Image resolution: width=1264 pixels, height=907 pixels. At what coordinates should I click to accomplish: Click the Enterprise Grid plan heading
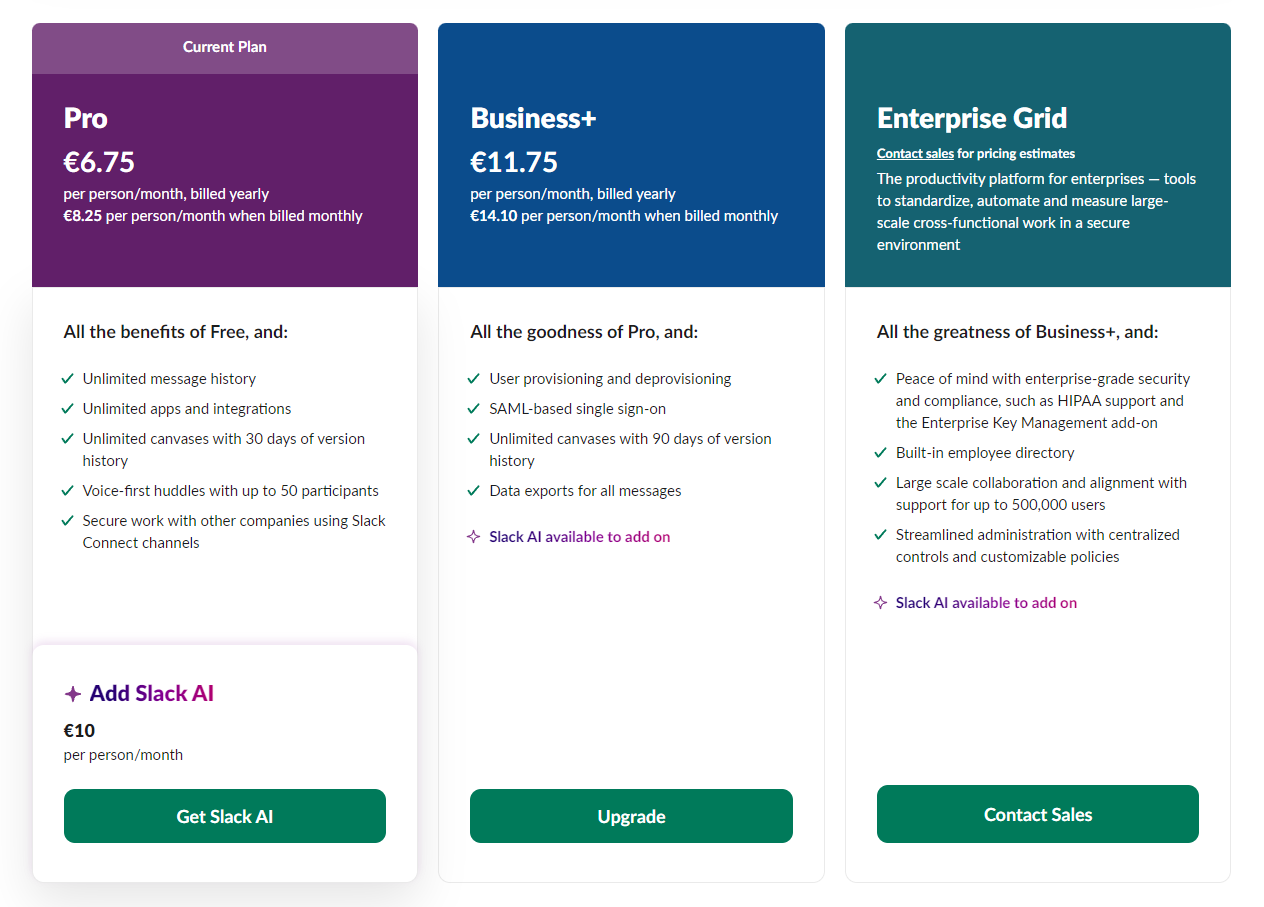click(x=972, y=118)
